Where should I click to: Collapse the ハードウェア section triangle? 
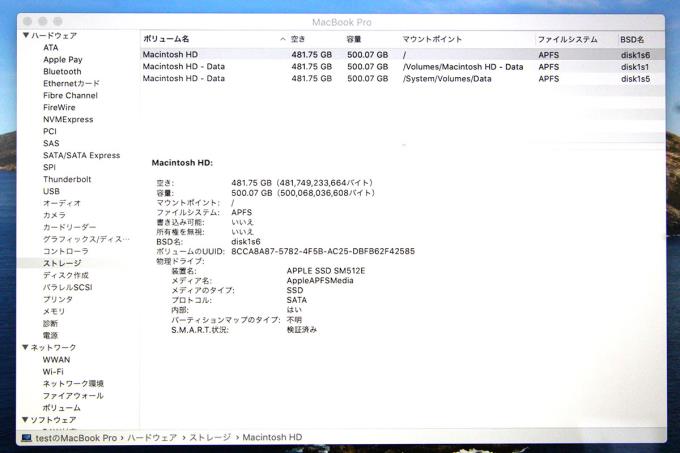[x=26, y=36]
